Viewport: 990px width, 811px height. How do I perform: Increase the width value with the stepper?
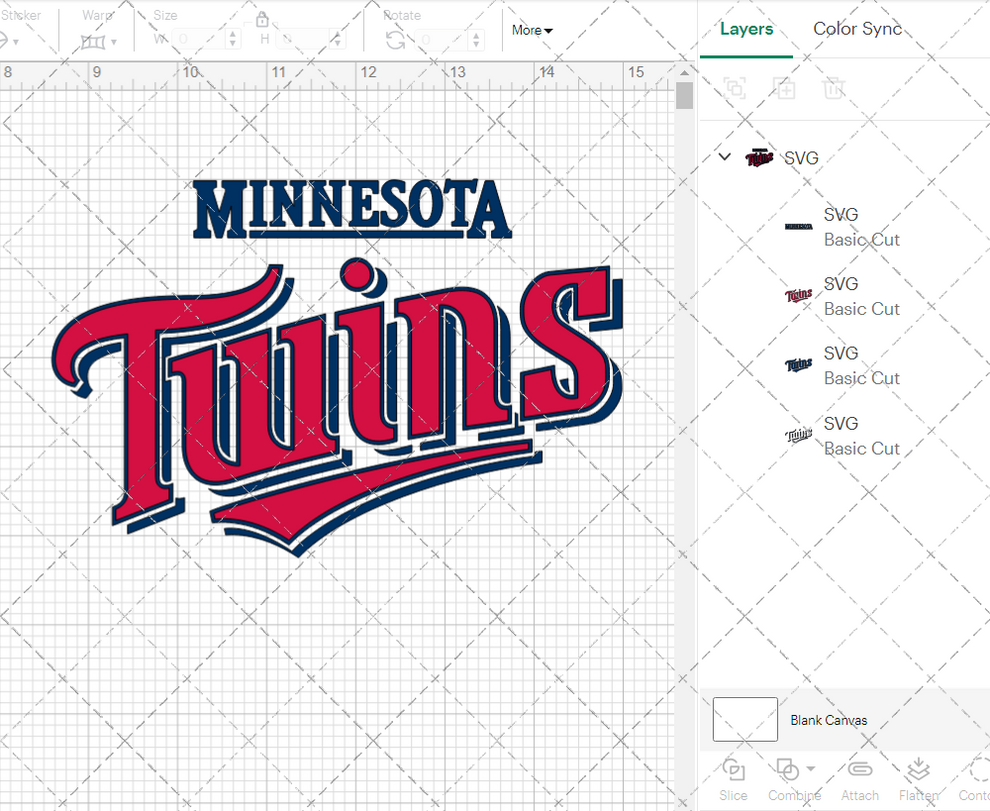(x=233, y=34)
